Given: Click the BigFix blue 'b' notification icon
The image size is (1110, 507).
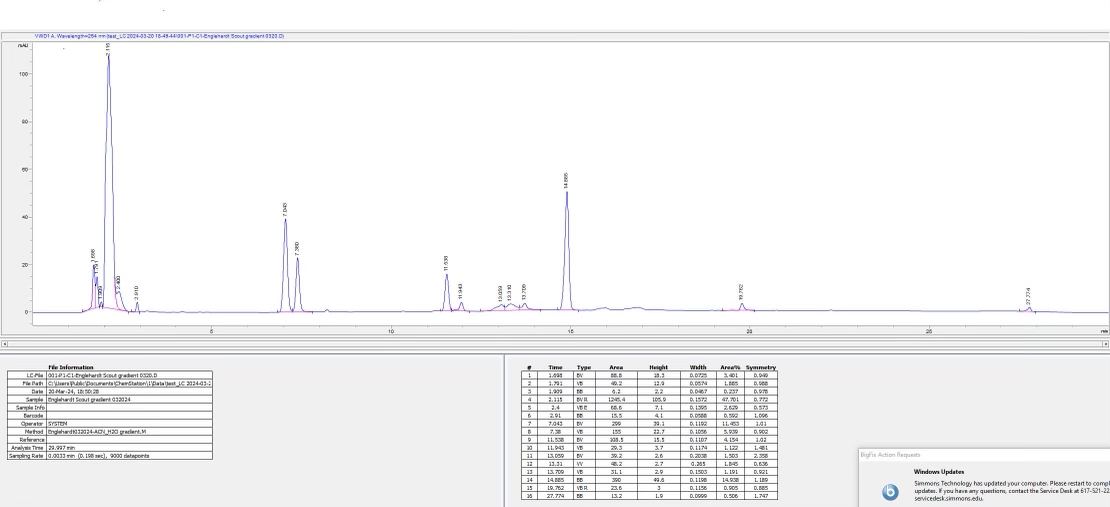Looking at the screenshot, I should tap(890, 491).
